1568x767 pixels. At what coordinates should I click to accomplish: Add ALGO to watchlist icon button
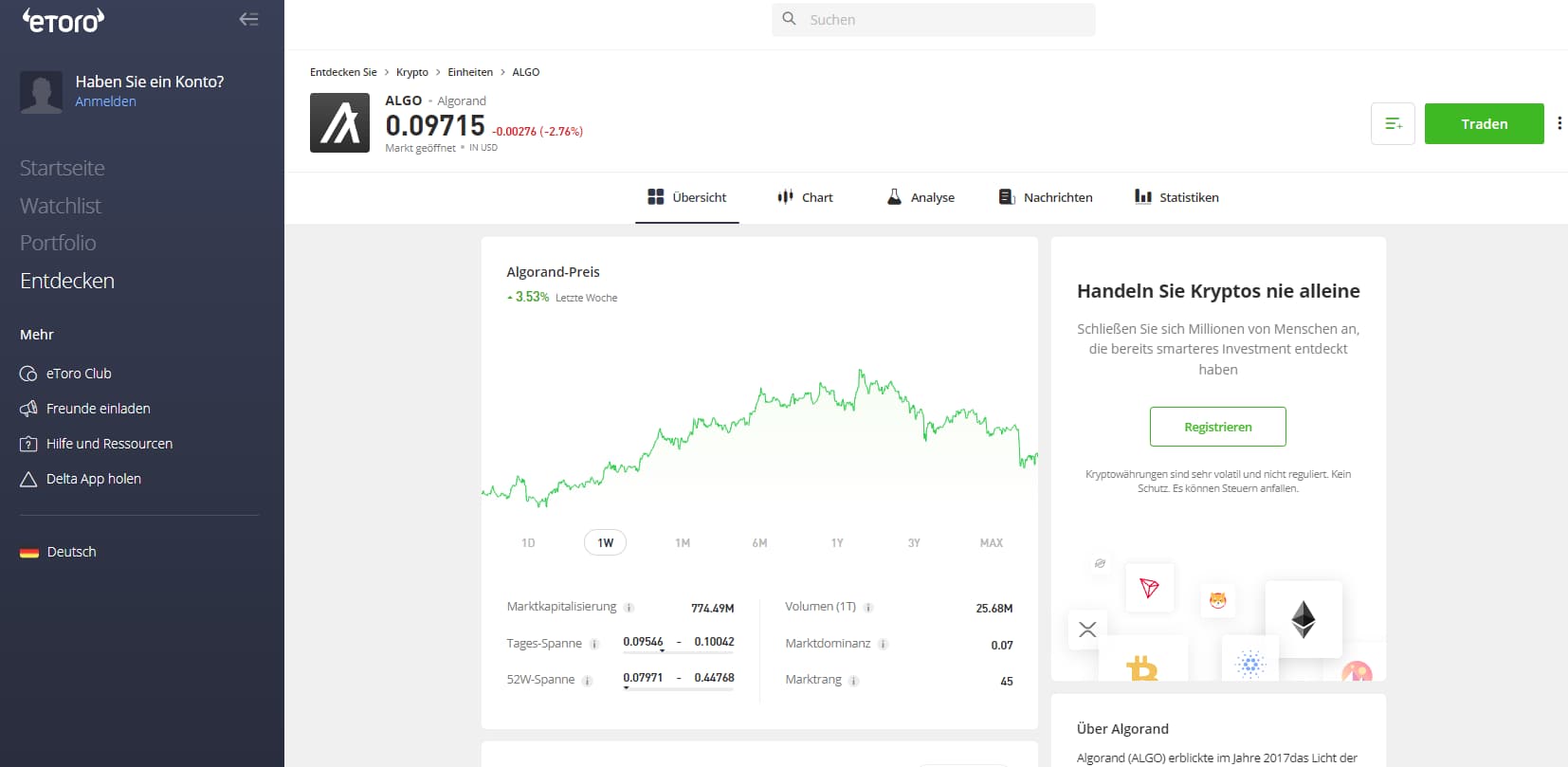coord(1393,123)
